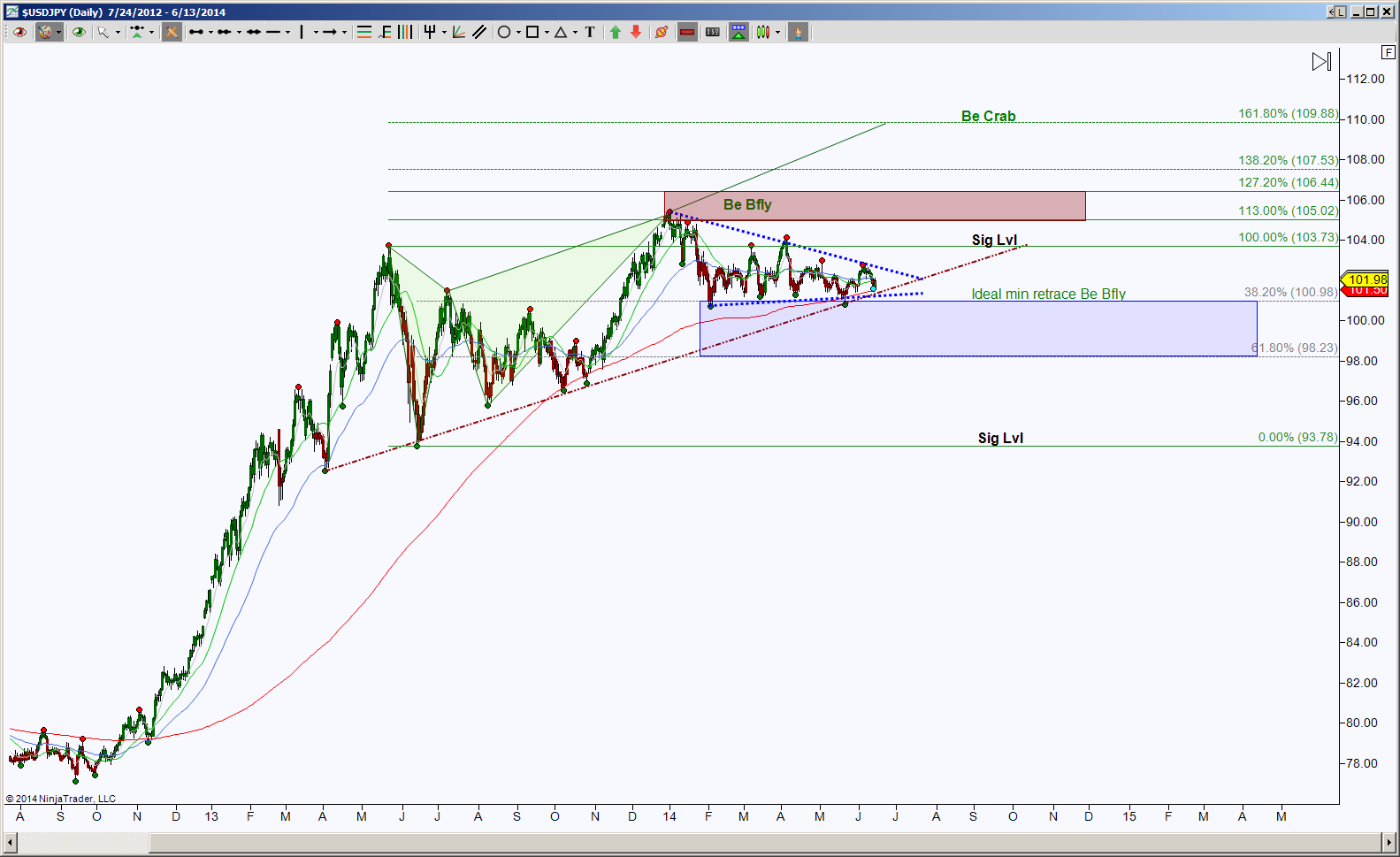1400x857 pixels.
Task: Select the parallel channel lines tool
Action: [479, 32]
